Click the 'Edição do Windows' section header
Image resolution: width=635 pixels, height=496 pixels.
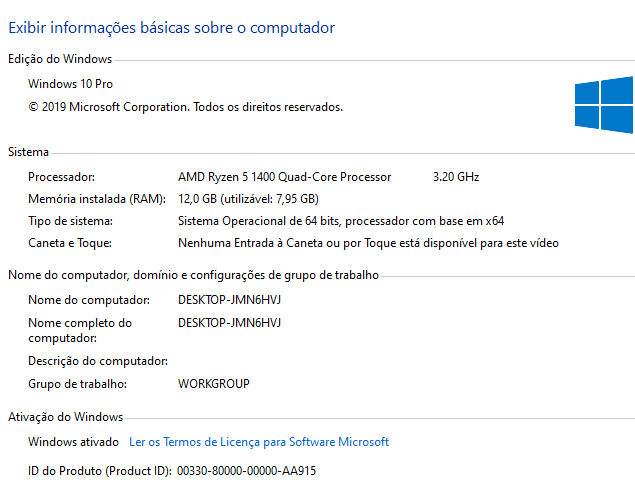pos(60,59)
